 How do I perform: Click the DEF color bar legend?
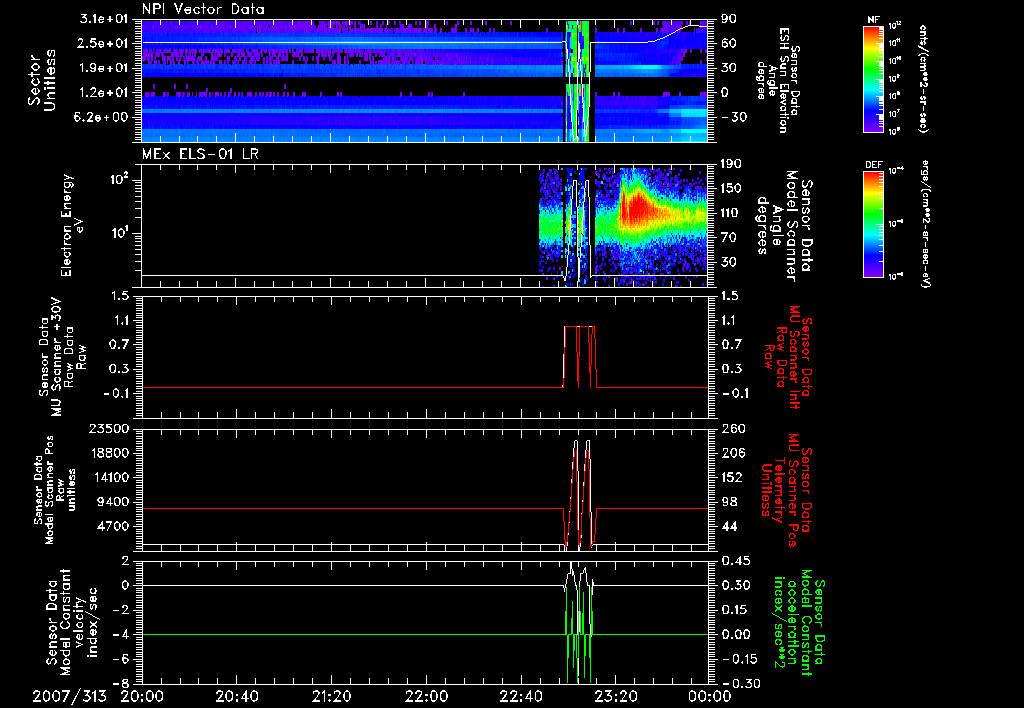(874, 223)
